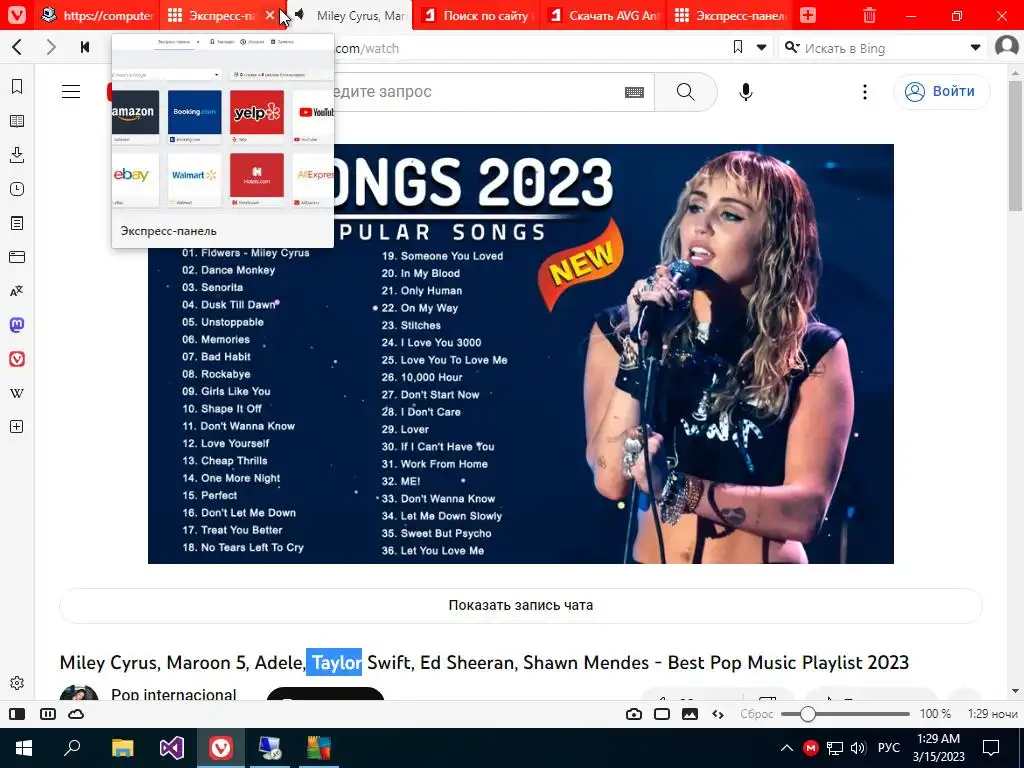Viewport: 1024px width, 768px height.
Task: Go forward to the next page
Action: [51, 47]
